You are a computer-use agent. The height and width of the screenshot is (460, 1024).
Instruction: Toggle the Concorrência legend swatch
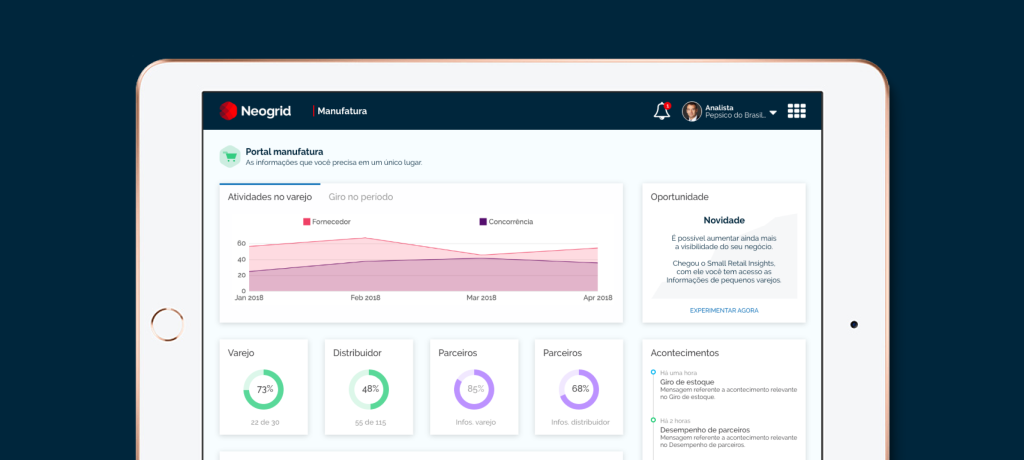coord(483,222)
